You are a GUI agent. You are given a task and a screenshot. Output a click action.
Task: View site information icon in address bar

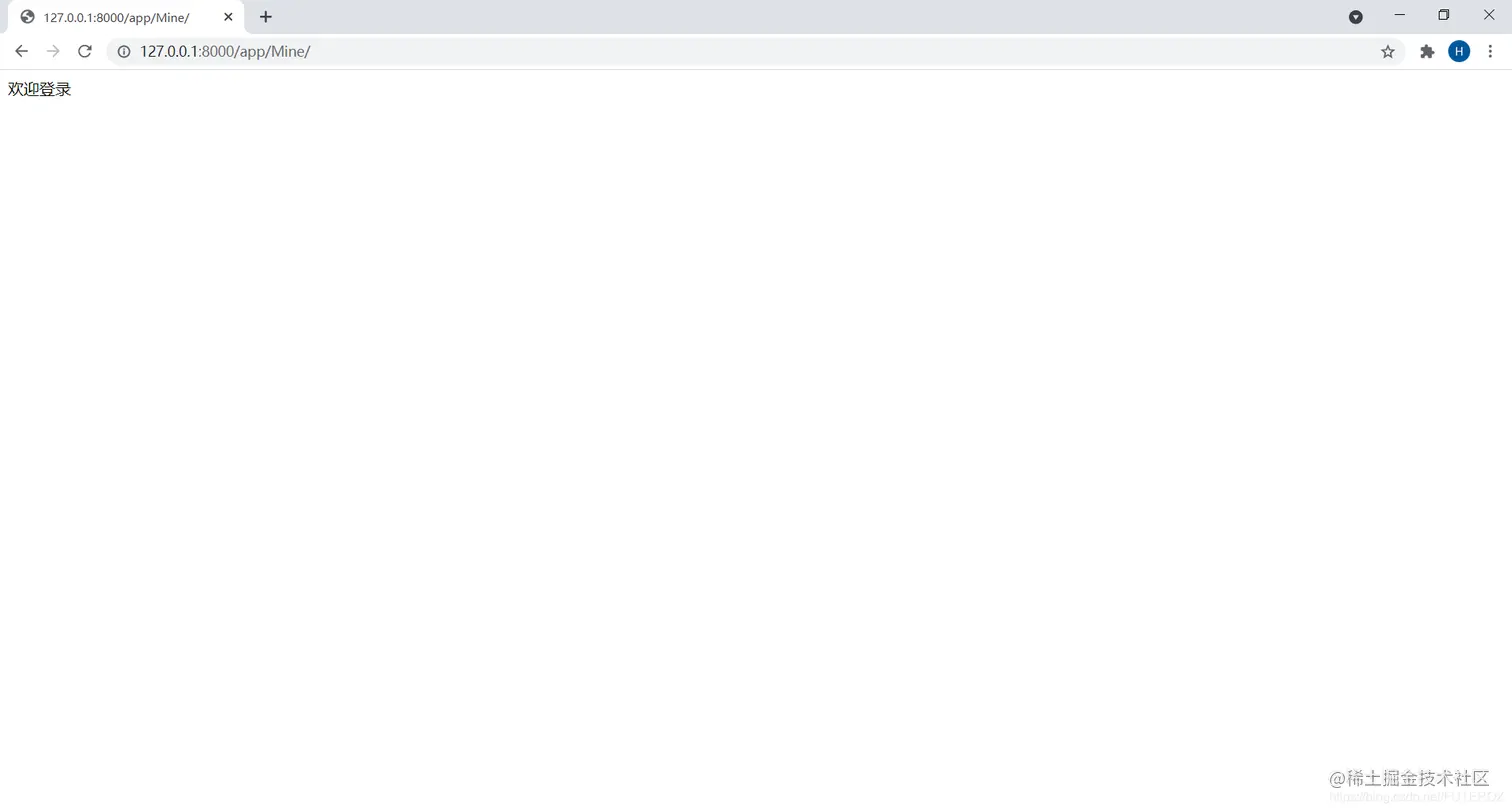click(124, 51)
